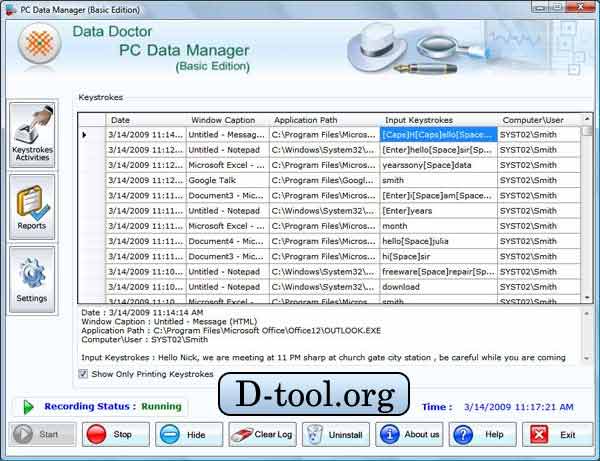Screen dimensions: 600x461
Task: Click the details pane scroll down arrow
Action: (586, 358)
